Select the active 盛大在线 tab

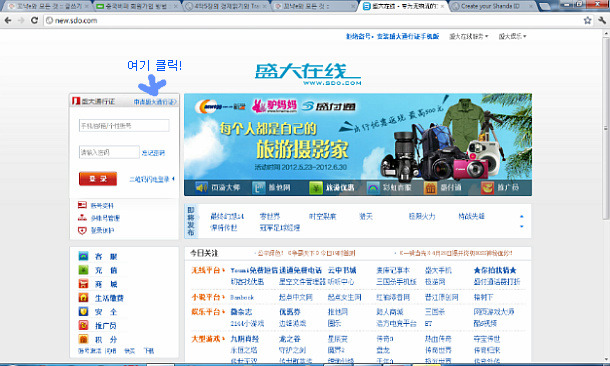(403, 6)
